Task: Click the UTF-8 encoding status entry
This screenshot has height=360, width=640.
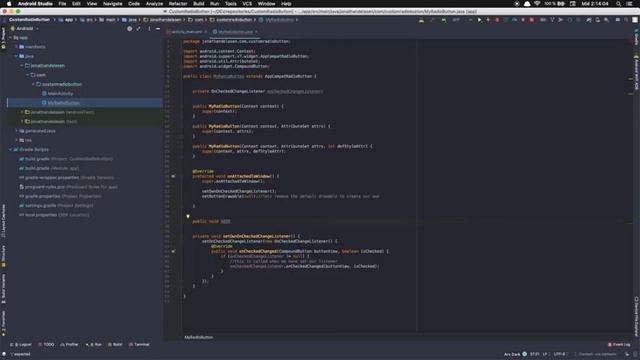Action: 560,354
